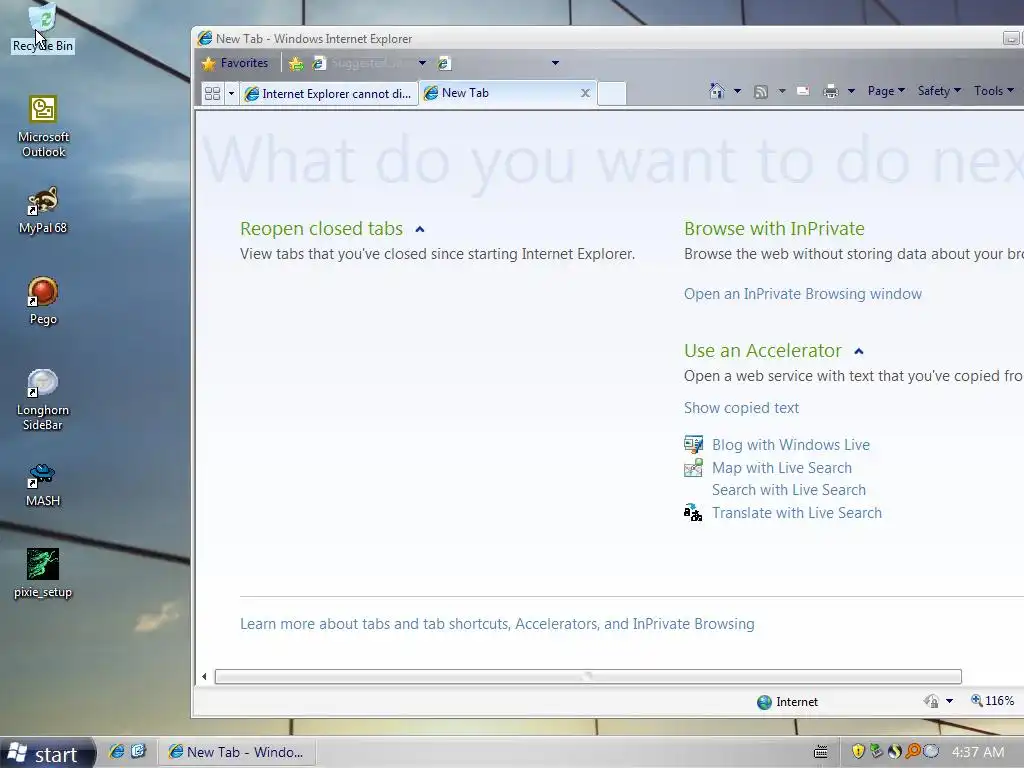Click the Protected Mode status icon
Viewport: 1024px width, 768px height.
(931, 701)
